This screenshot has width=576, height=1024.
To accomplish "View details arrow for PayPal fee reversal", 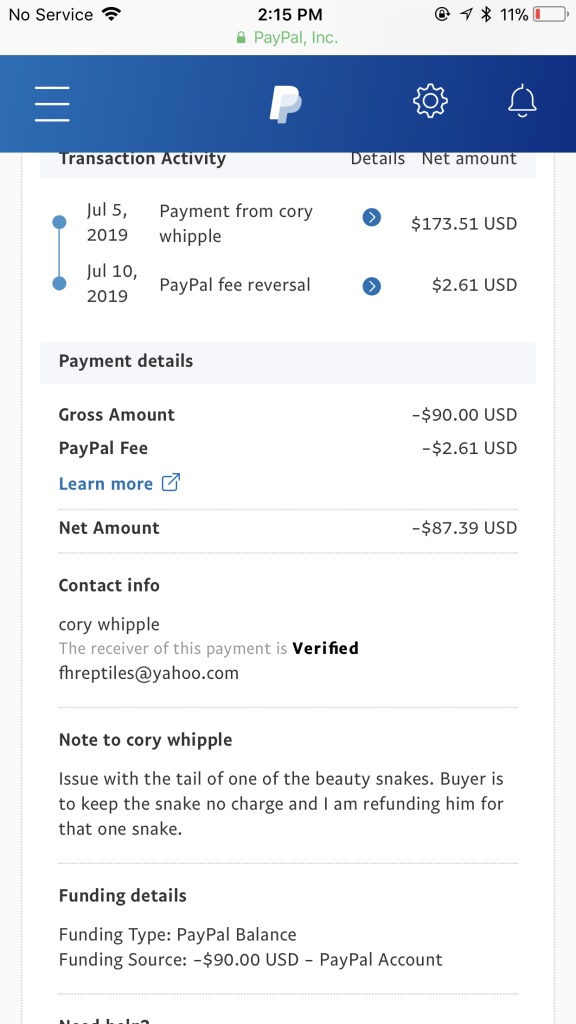I will point(372,286).
